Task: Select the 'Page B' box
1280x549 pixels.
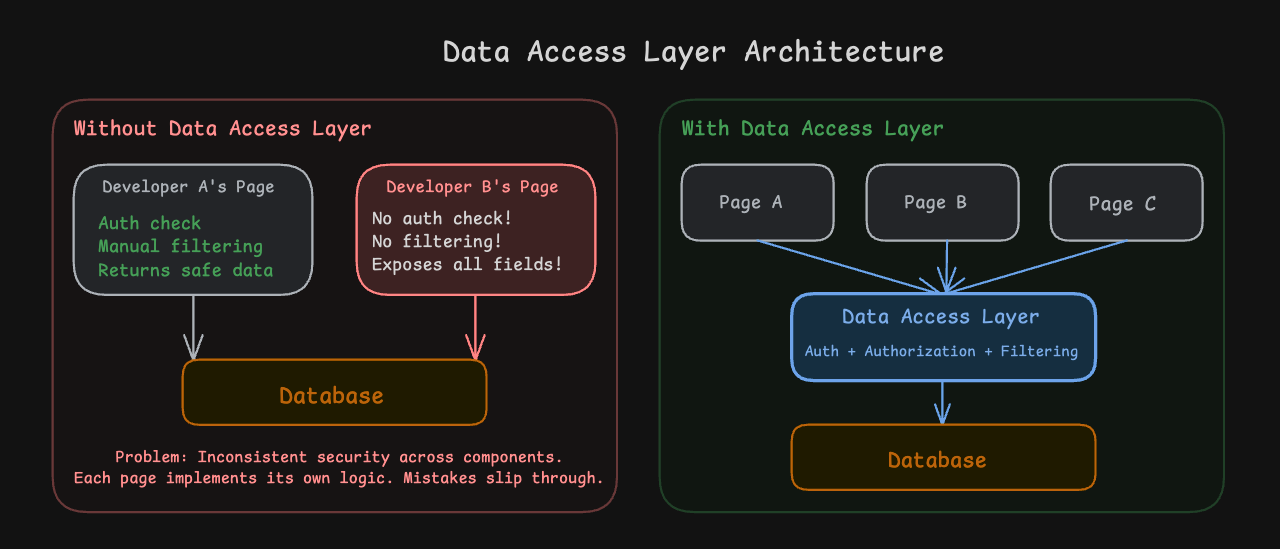Action: 942,203
